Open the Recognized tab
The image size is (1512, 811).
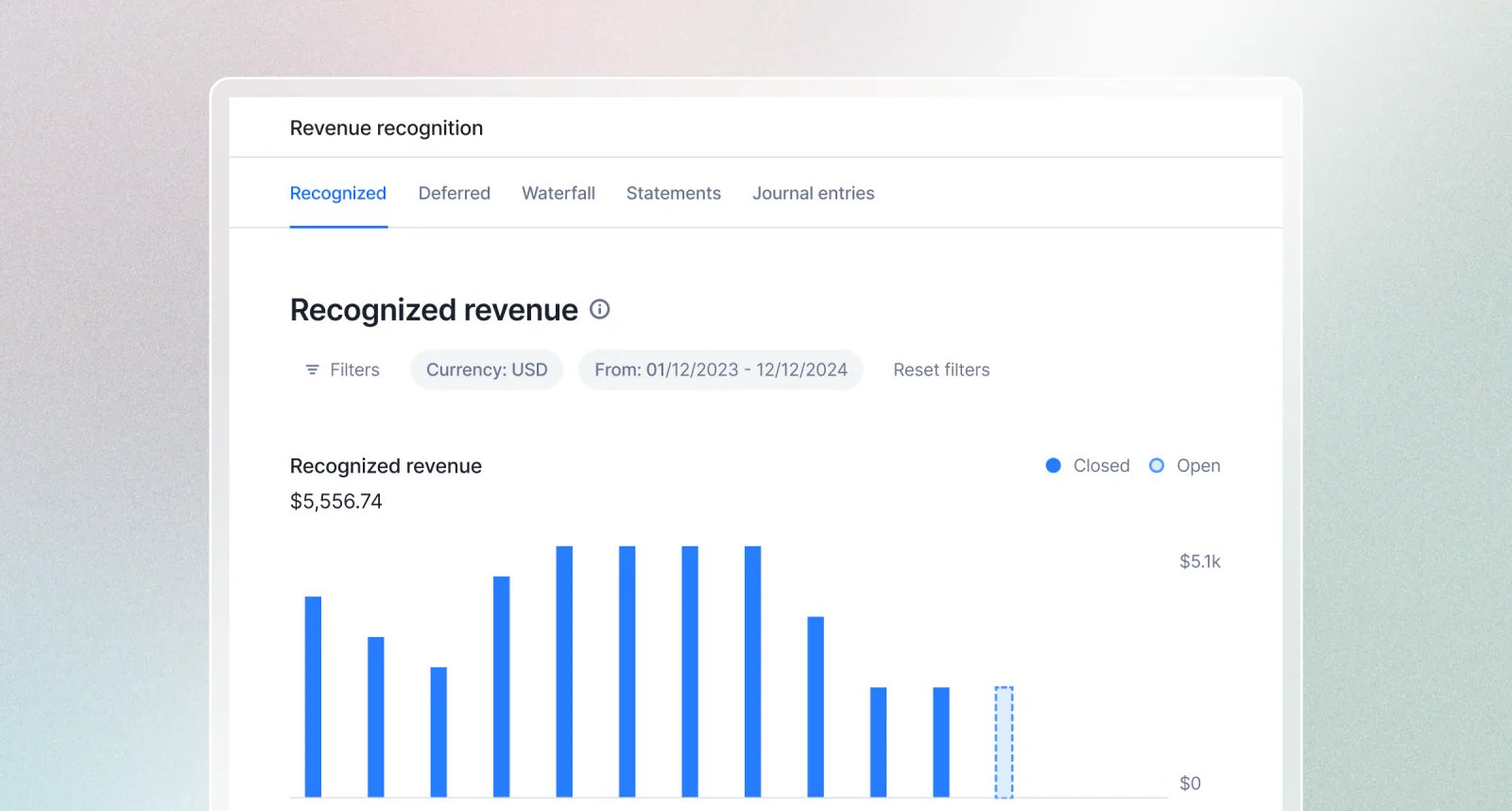pyautogui.click(x=337, y=193)
